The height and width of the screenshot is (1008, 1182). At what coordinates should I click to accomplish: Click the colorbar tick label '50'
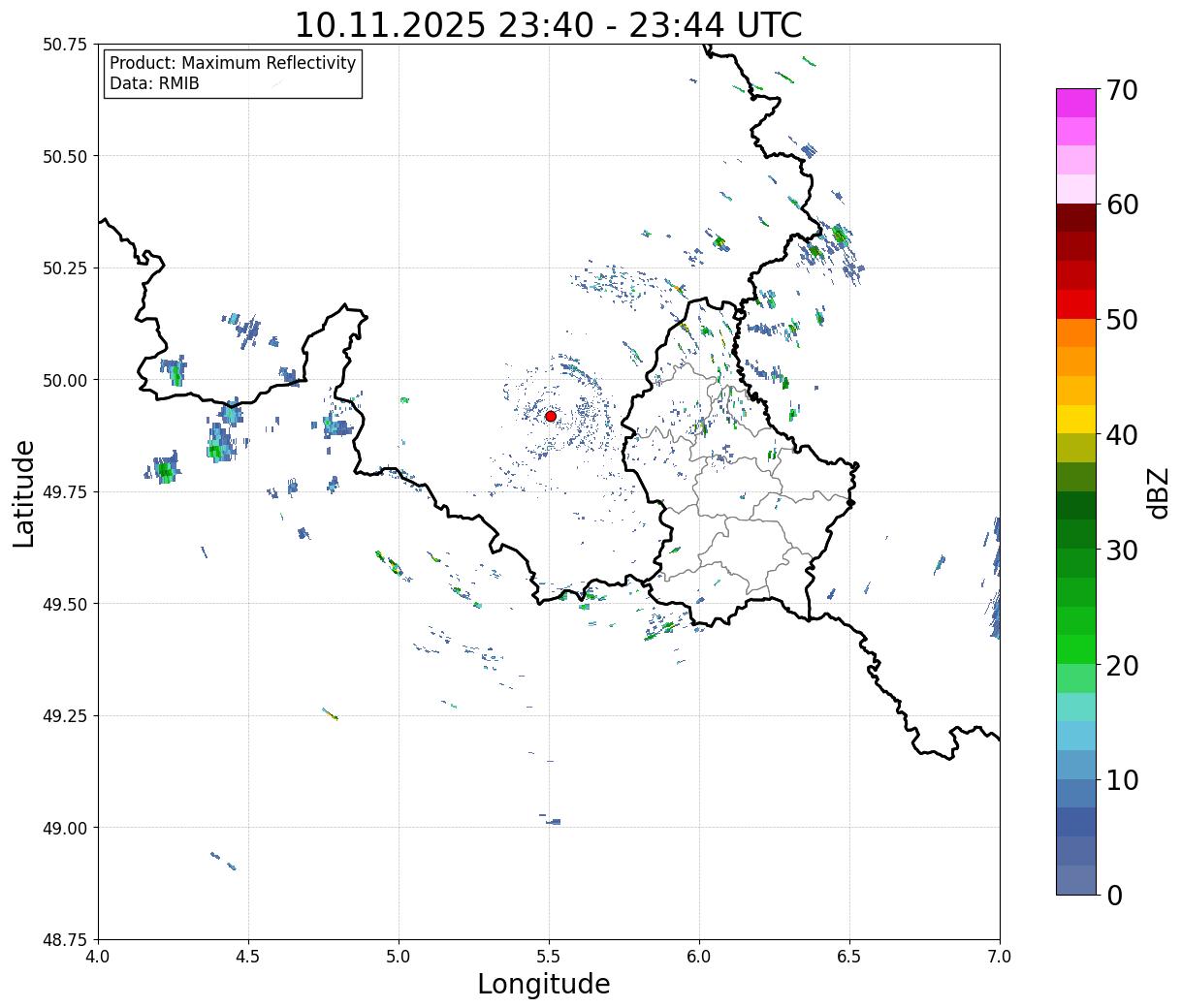point(1121,320)
